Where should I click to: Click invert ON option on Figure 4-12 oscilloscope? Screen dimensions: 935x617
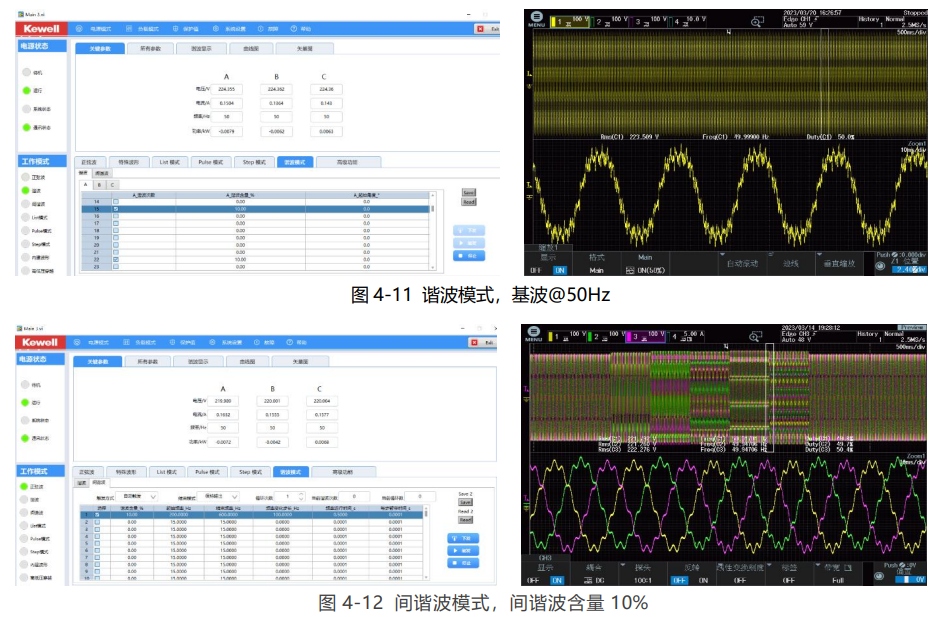coord(703,580)
